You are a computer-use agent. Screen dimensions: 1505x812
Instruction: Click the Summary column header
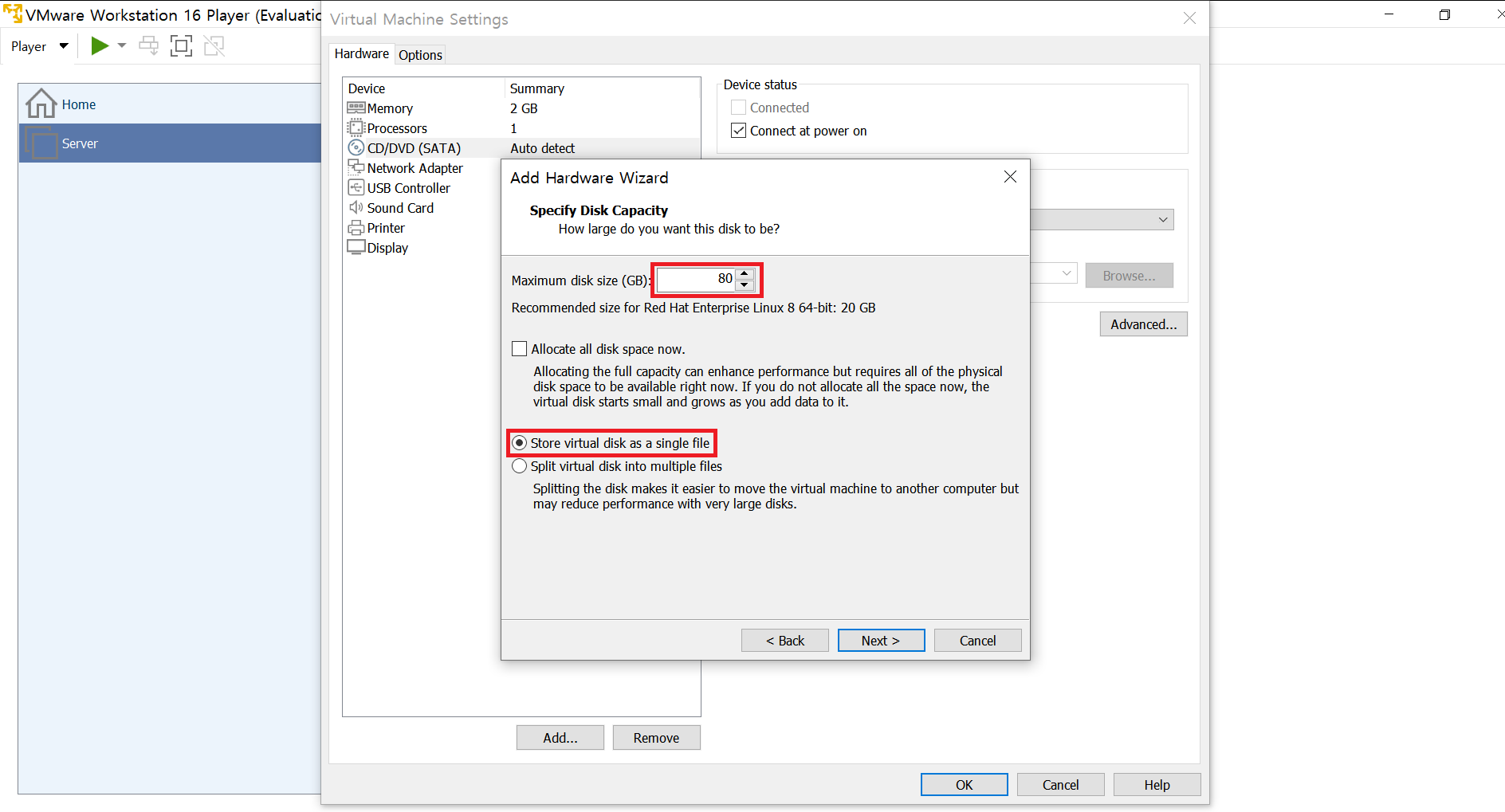click(x=537, y=88)
